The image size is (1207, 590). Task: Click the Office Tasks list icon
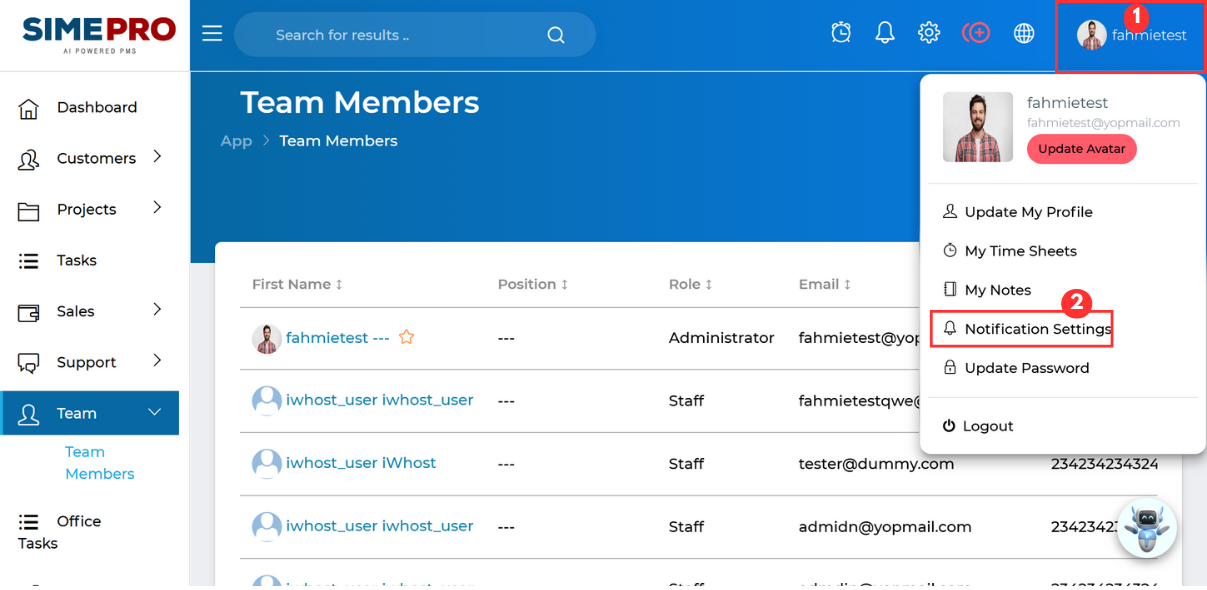(x=29, y=522)
